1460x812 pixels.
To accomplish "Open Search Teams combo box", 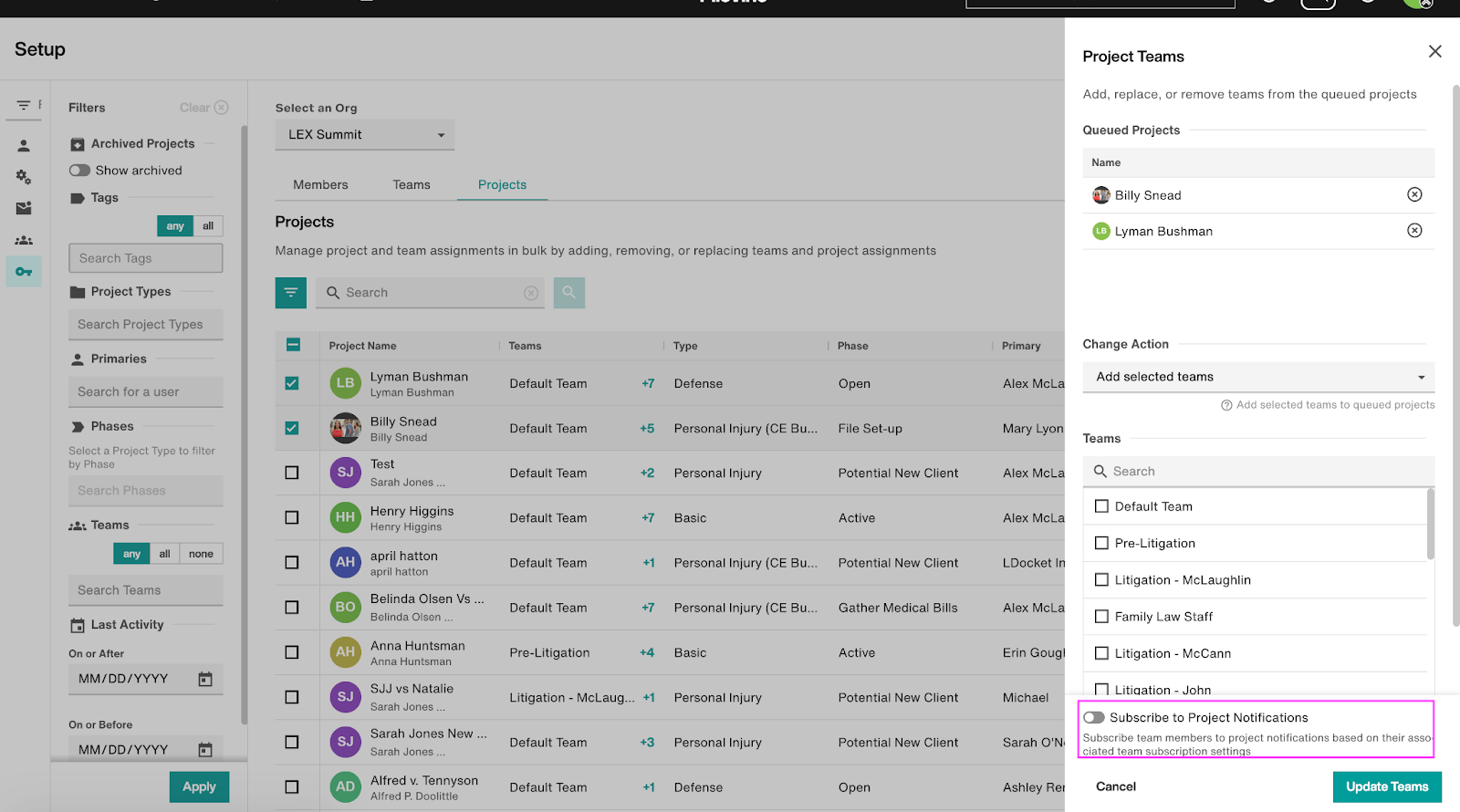I will point(145,590).
